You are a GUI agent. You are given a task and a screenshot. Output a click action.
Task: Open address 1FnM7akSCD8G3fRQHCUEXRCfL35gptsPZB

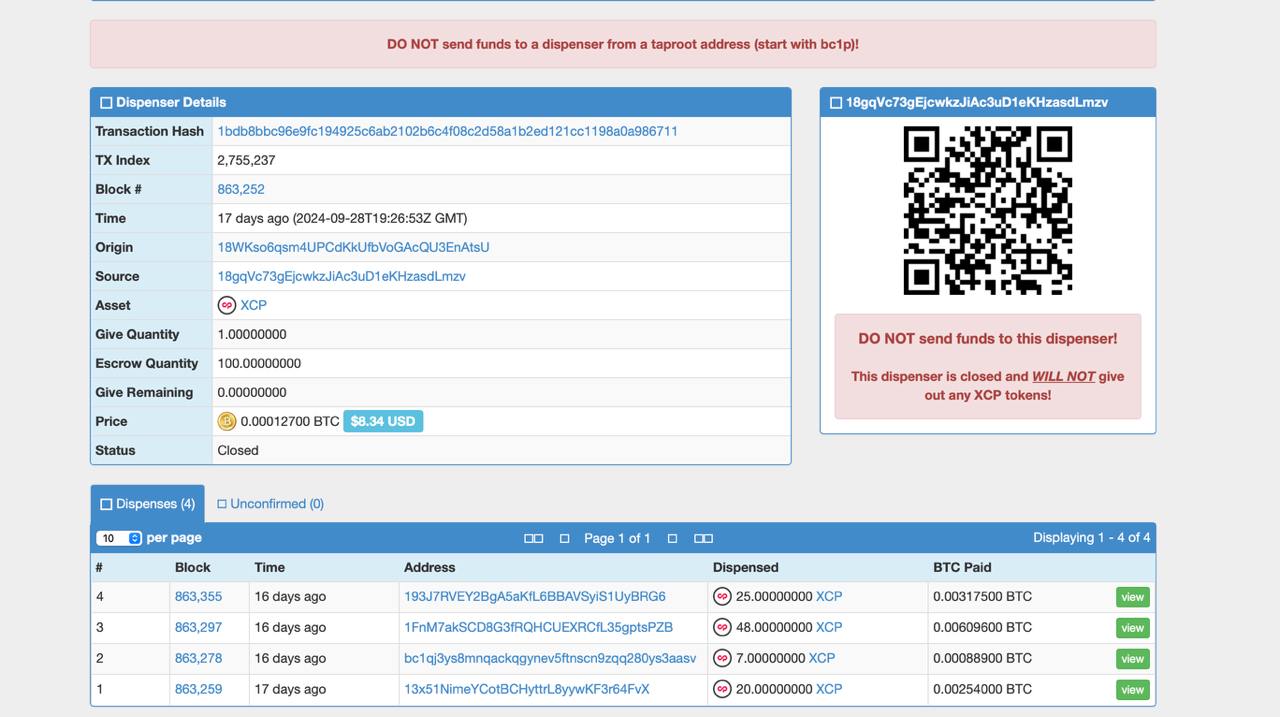click(x=538, y=627)
